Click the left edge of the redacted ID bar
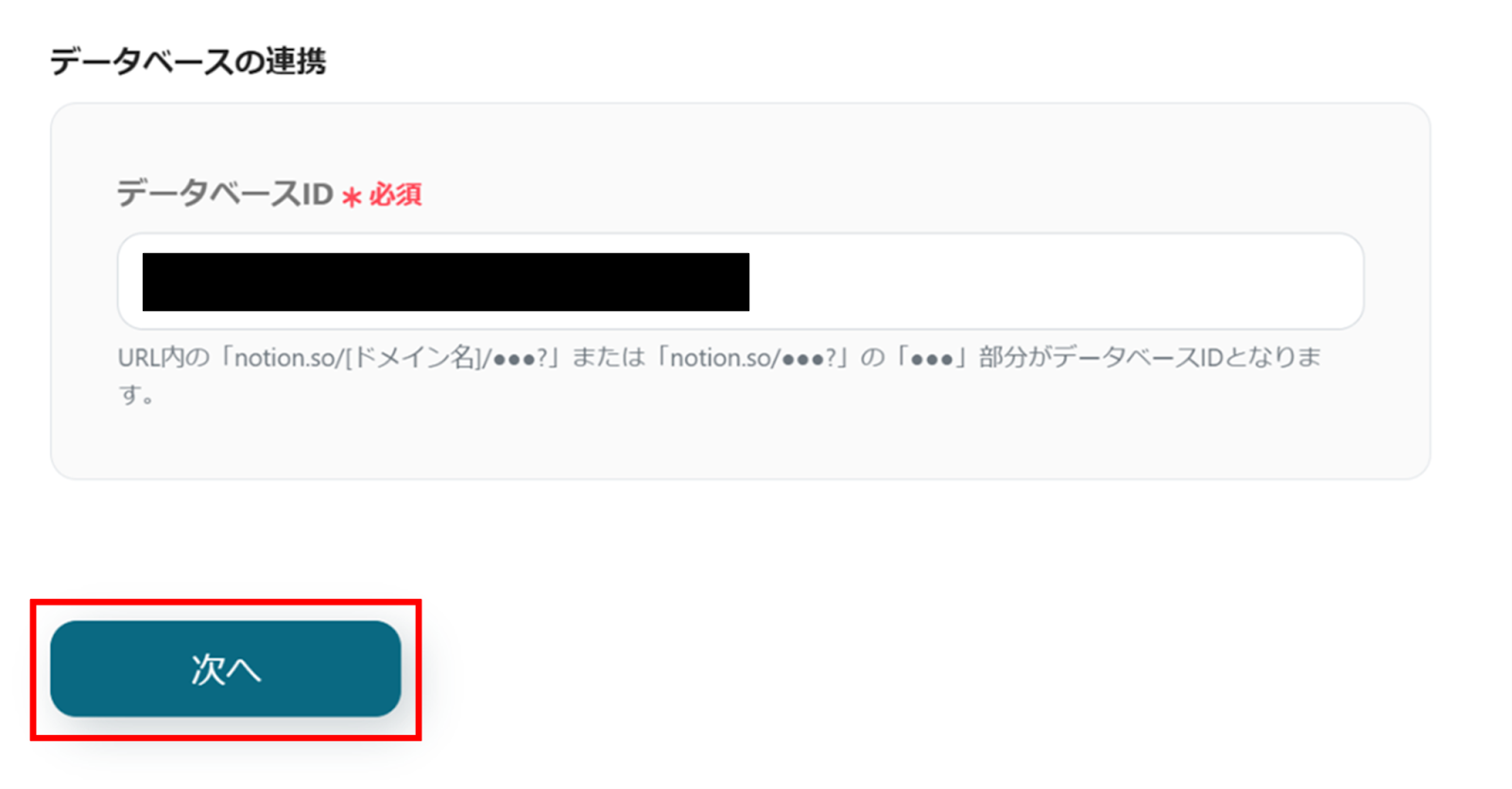Image resolution: width=1512 pixels, height=789 pixels. (x=146, y=282)
